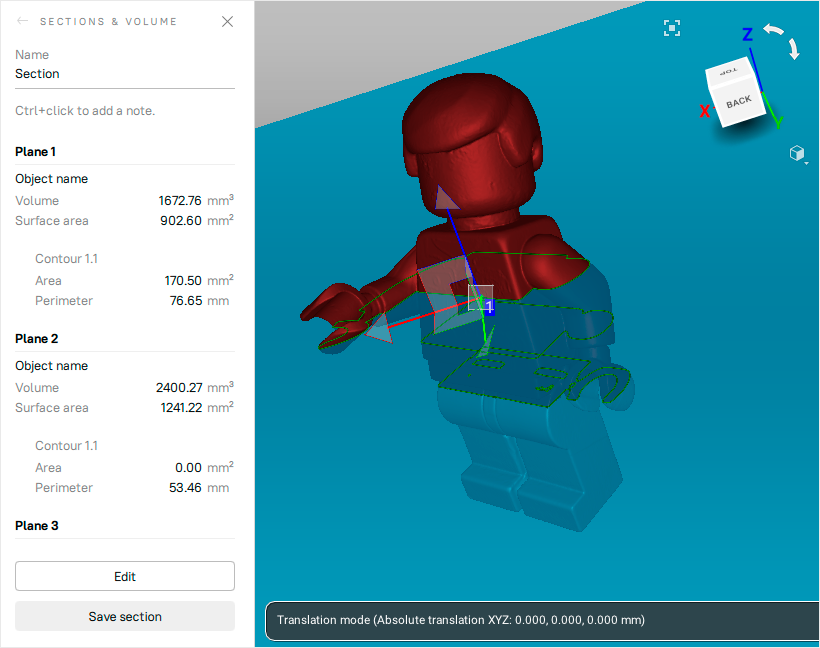Click the blue Z-axis manipulator arrowhead
This screenshot has width=820, height=648.
445,199
